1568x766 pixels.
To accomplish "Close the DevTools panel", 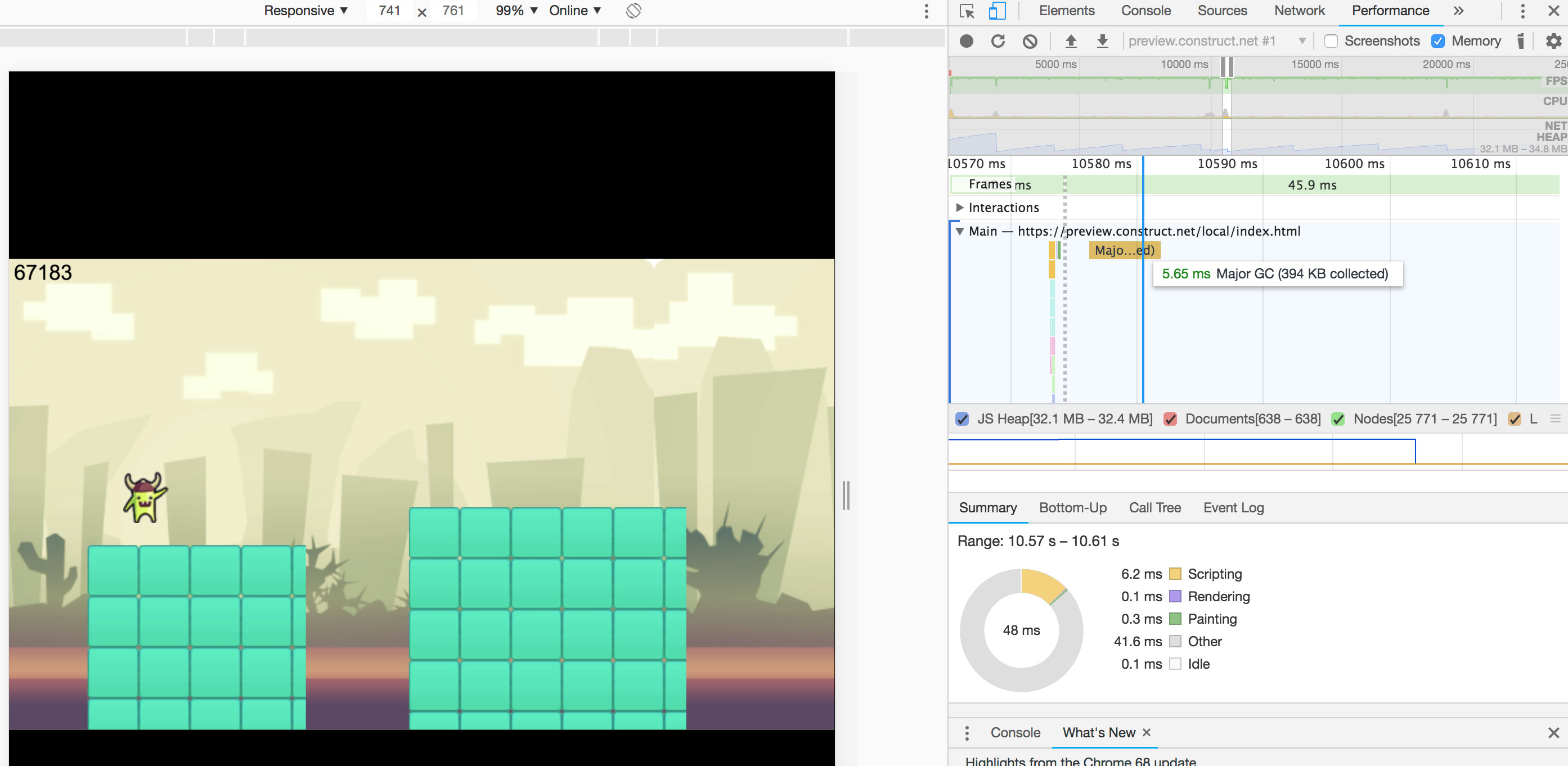I will point(1553,11).
